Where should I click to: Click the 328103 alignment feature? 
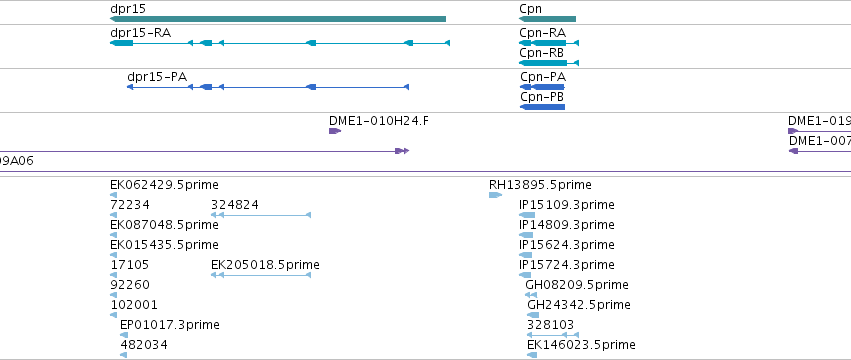pos(553,335)
